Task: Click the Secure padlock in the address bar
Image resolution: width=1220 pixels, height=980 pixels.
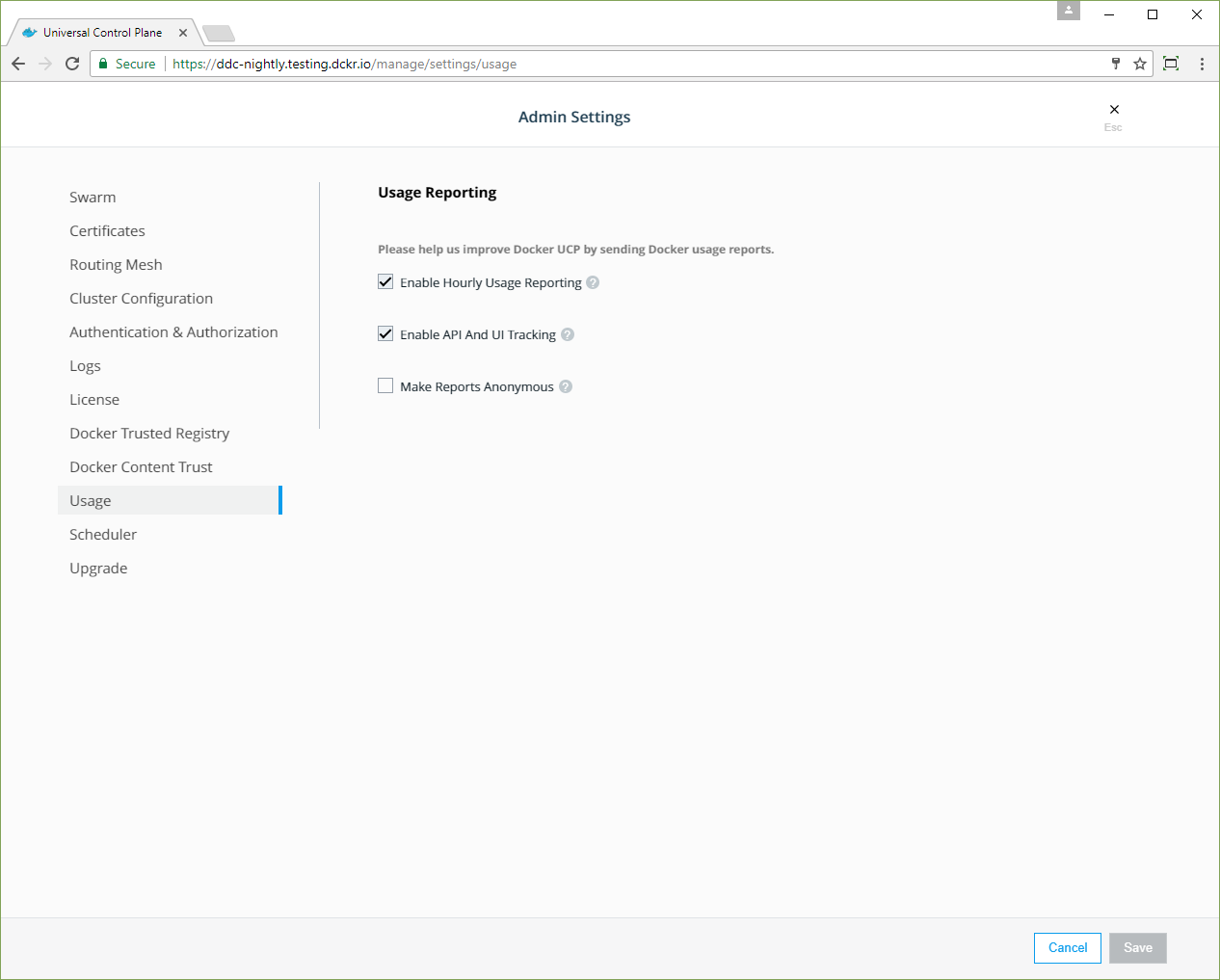Action: coord(102,64)
